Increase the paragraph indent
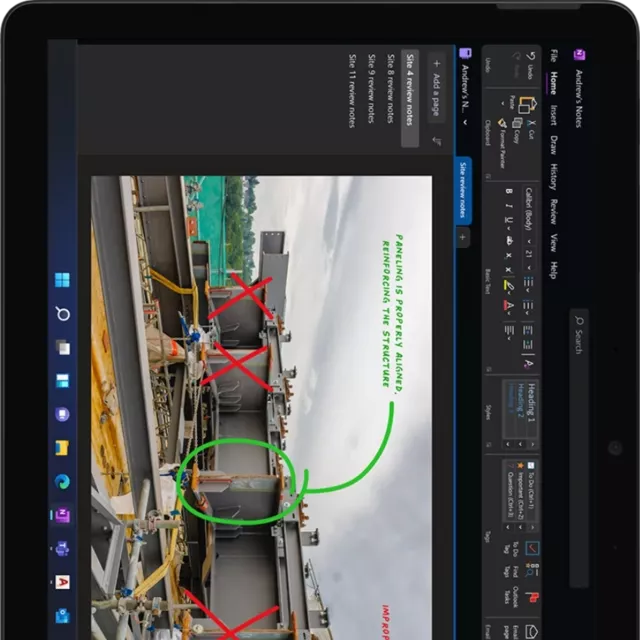This screenshot has height=640, width=640. tap(528, 344)
